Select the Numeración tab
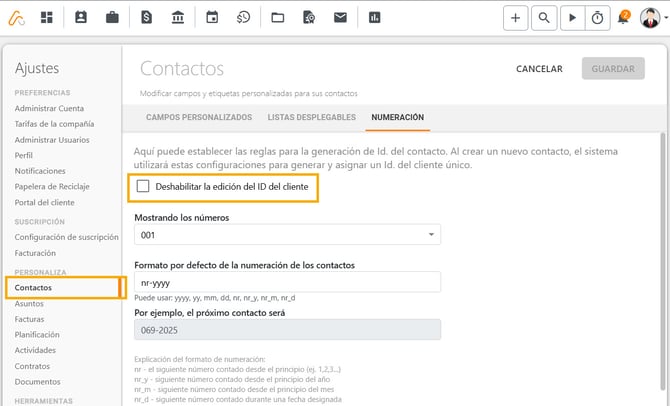Viewport: 670px width, 406px height. [397, 117]
